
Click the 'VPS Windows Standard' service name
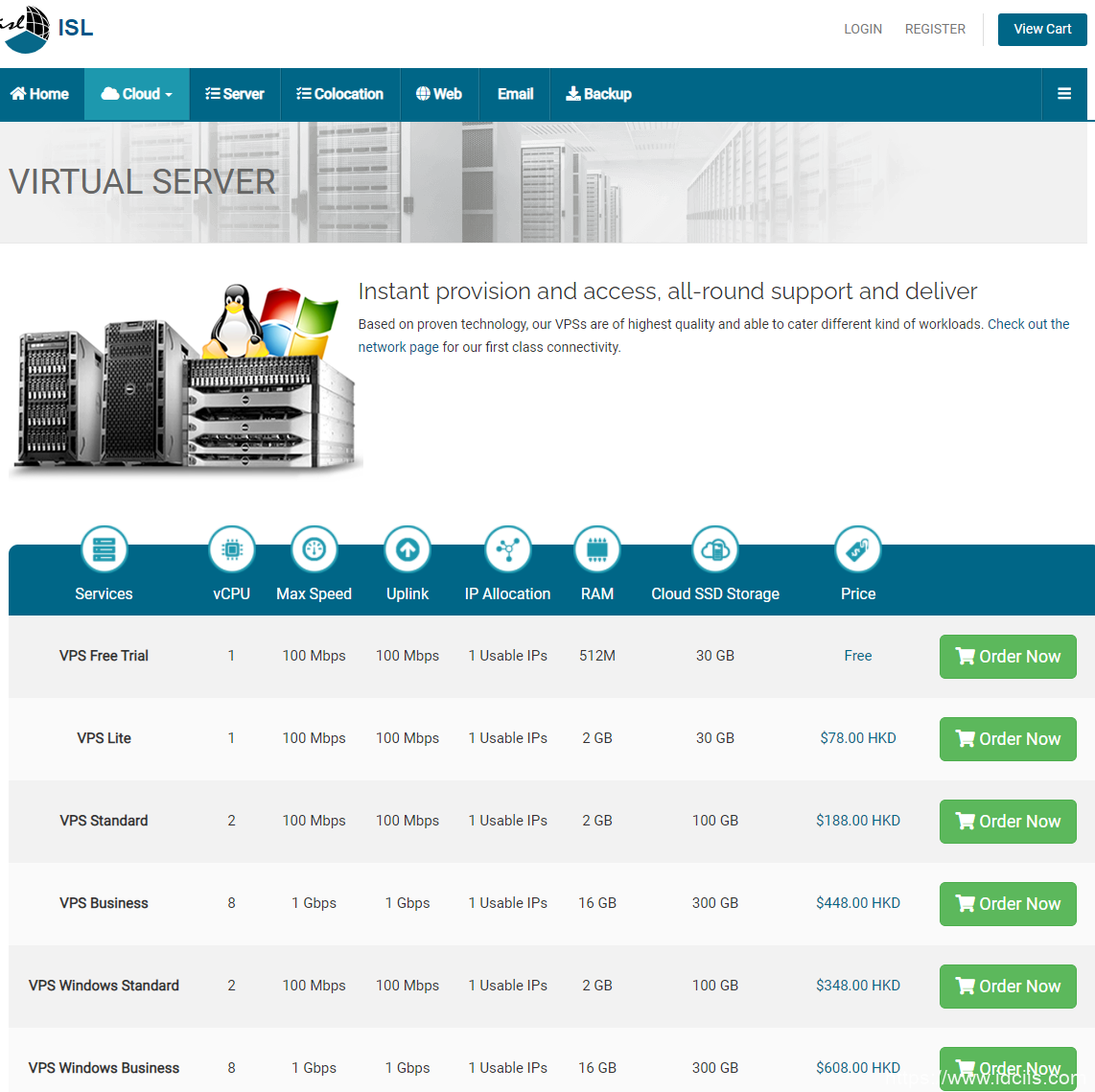tap(105, 986)
